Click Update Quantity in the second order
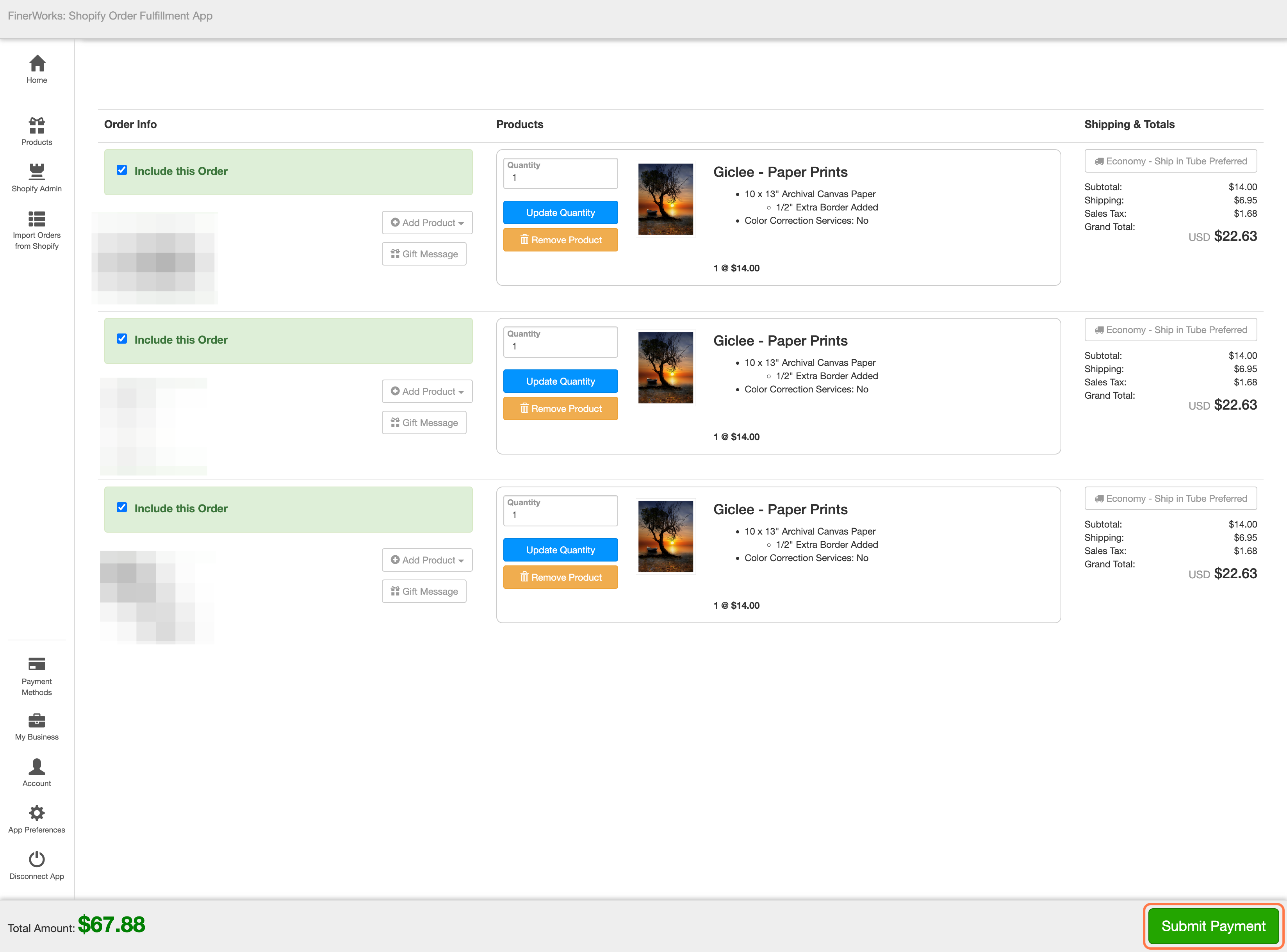The height and width of the screenshot is (952, 1287). pyautogui.click(x=561, y=382)
